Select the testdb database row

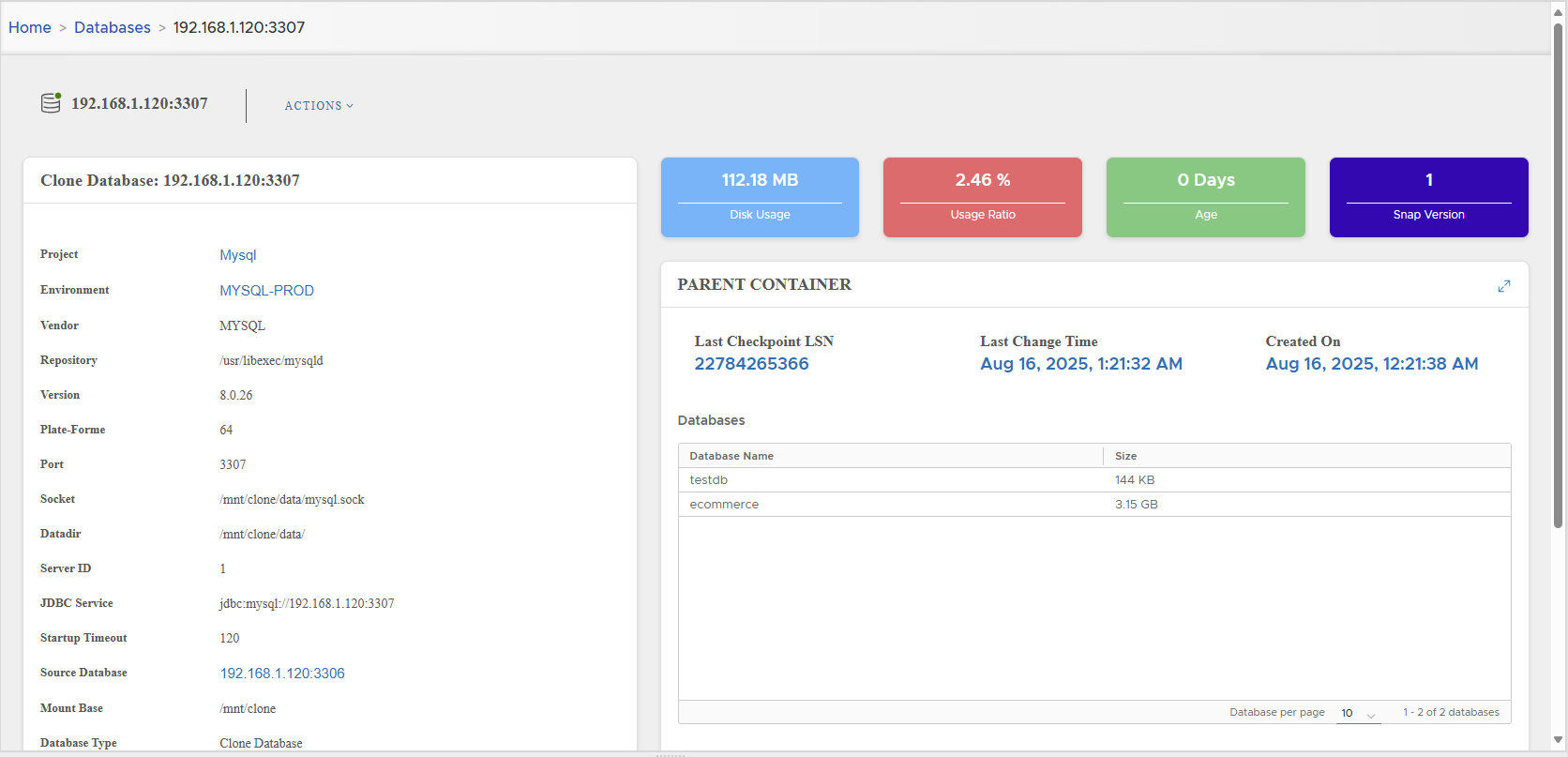click(x=709, y=480)
